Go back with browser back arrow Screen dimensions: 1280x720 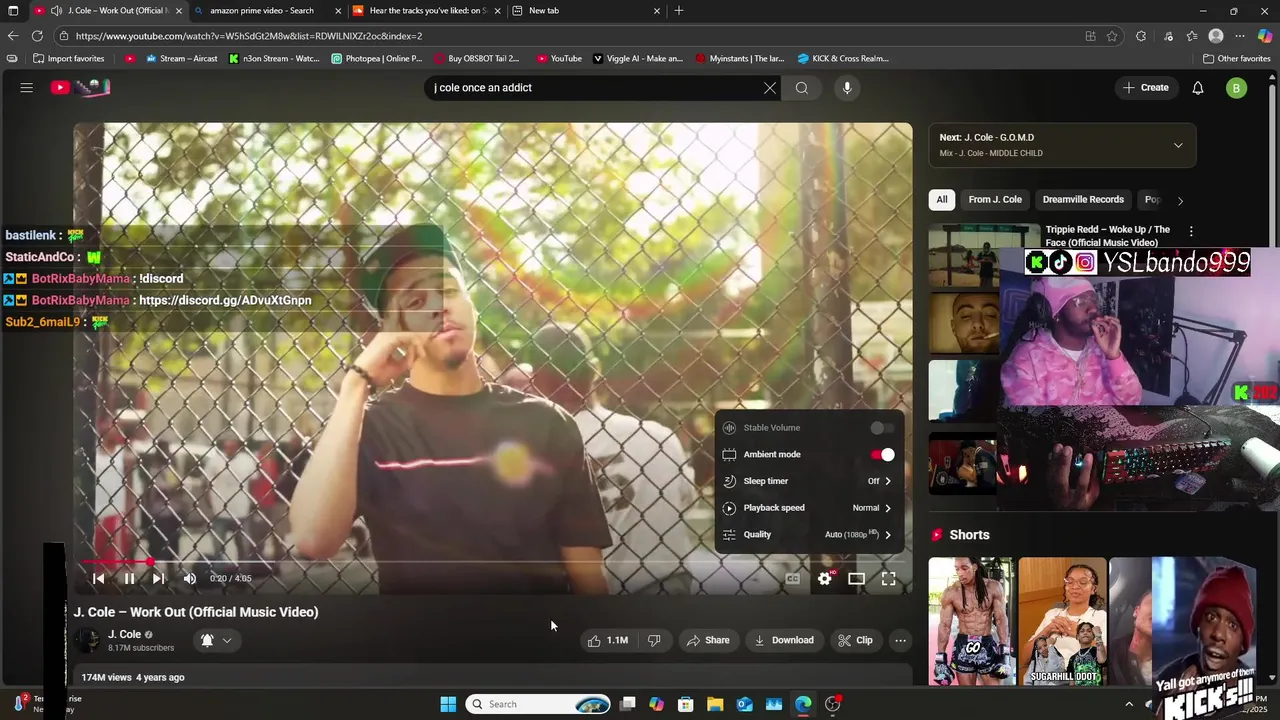pyautogui.click(x=13, y=36)
